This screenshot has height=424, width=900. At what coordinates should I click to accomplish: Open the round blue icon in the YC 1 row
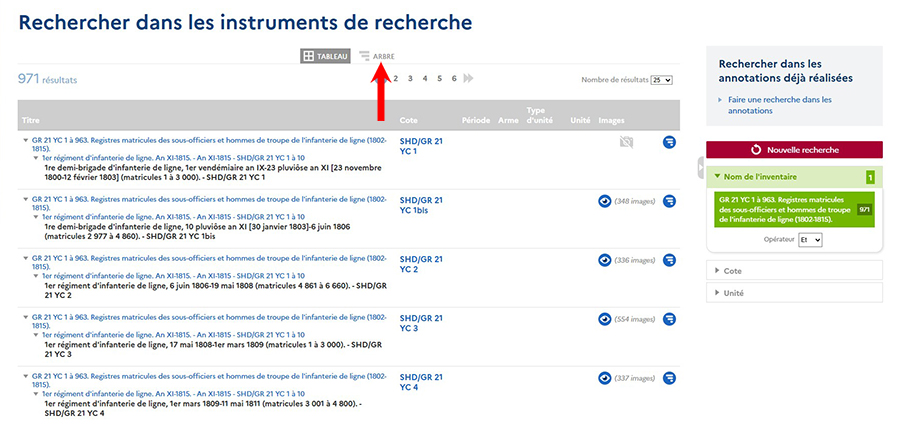670,142
